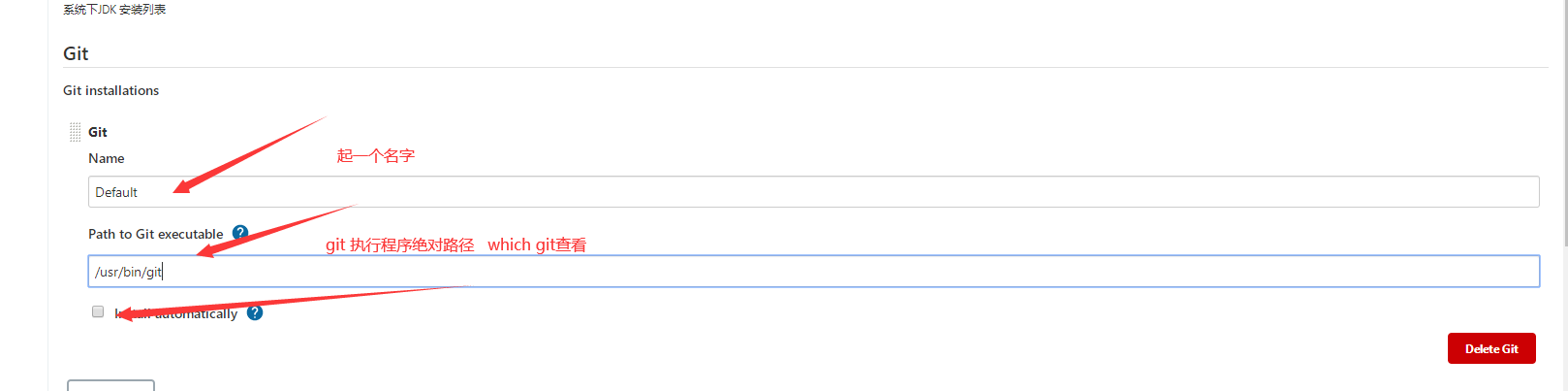Viewport: 1568px width, 391px height.
Task: Click the Name field label
Action: click(x=107, y=158)
